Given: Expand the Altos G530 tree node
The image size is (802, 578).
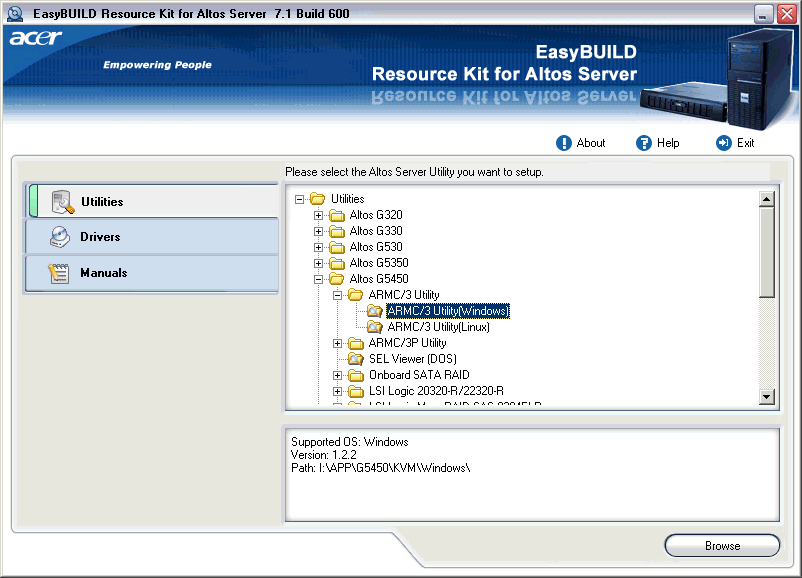Looking at the screenshot, I should 319,248.
